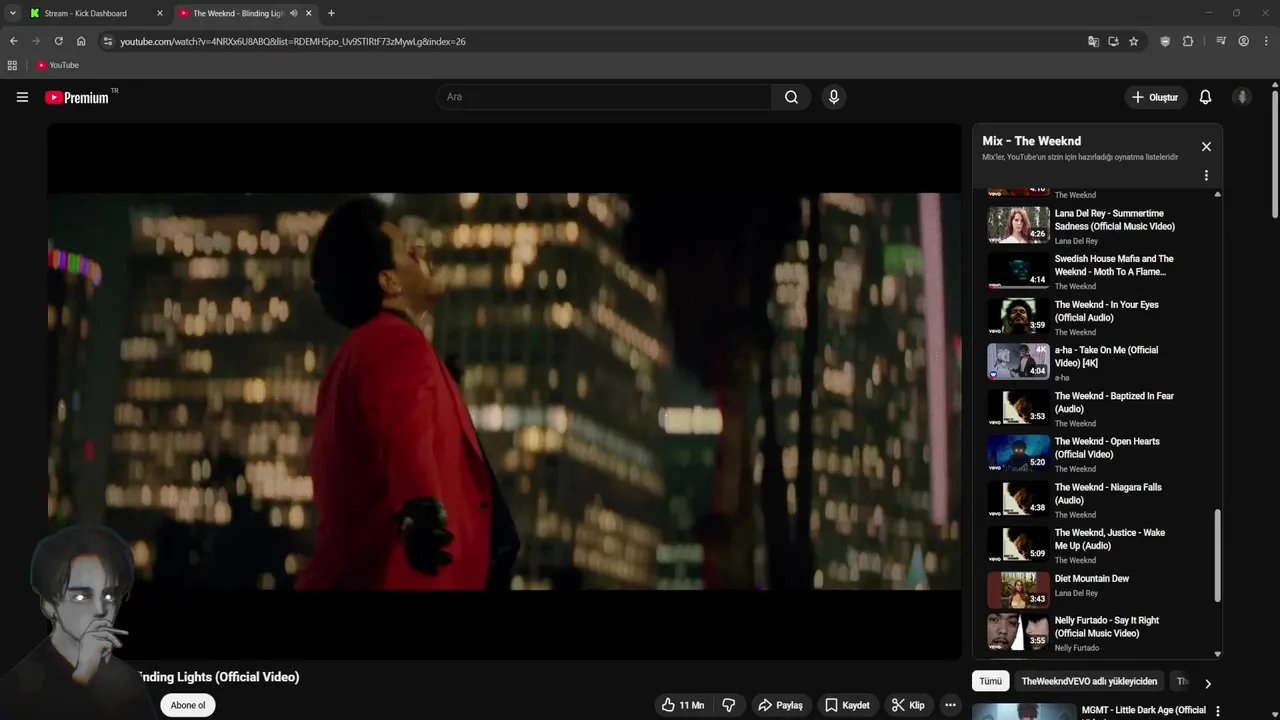
Task: Open MGMT - Little Dark Age recommendation
Action: click(1090, 711)
